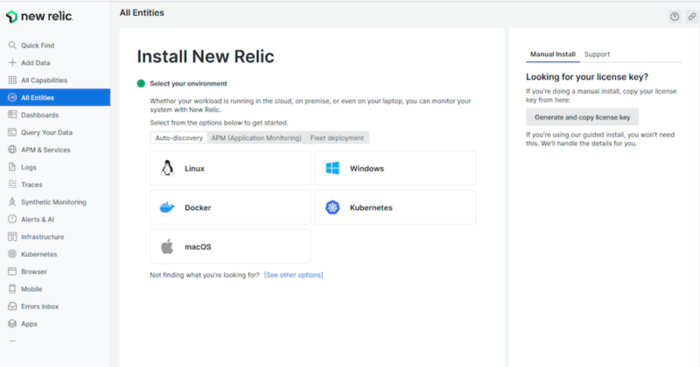This screenshot has height=367, width=700.
Task: Switch to APM (Application Monitoring) tab
Action: tap(256, 138)
